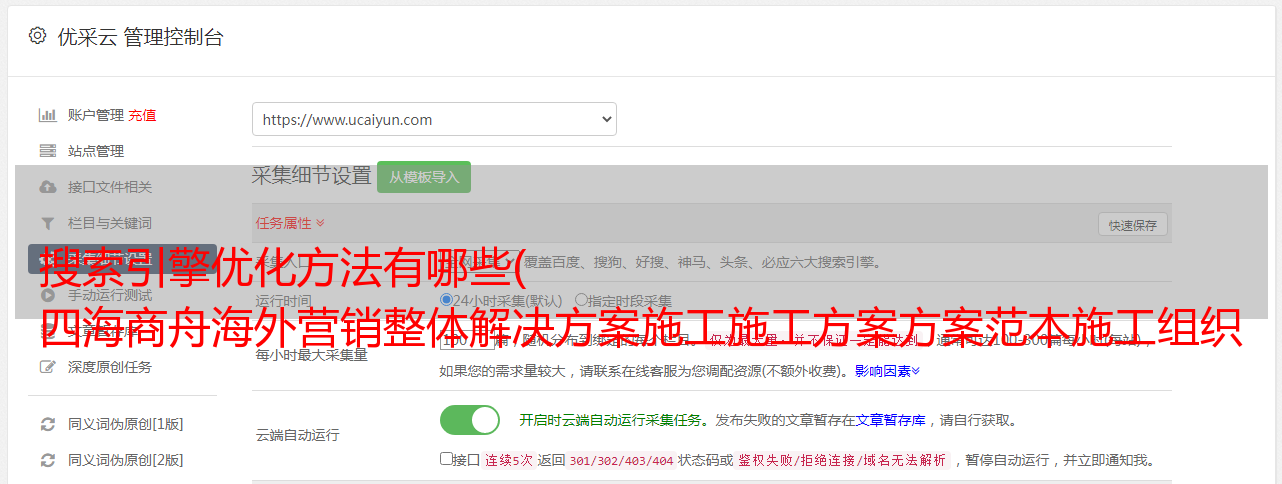Click refresh icon of 同义词伪原创[2版]

[47, 460]
